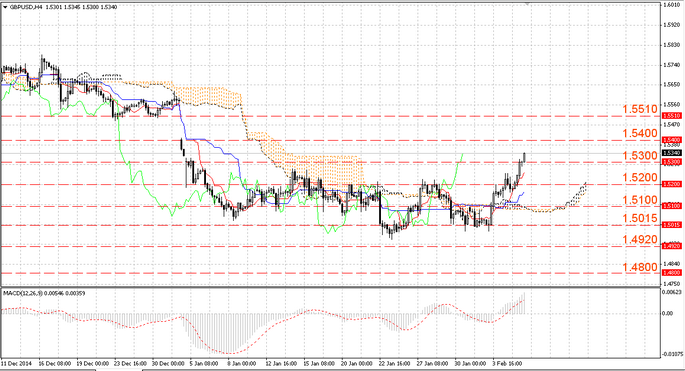Click the 1.4750 value on price axis
Screen dimensions: 685x371
(671, 284)
